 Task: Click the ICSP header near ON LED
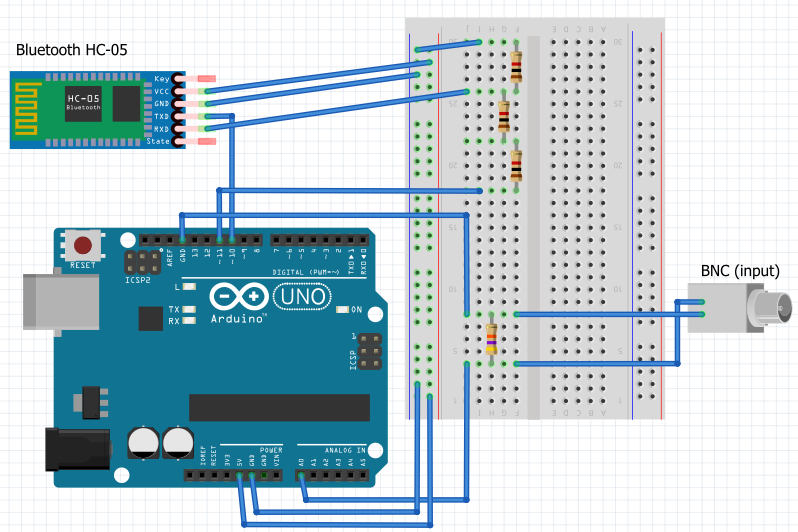[x=369, y=351]
